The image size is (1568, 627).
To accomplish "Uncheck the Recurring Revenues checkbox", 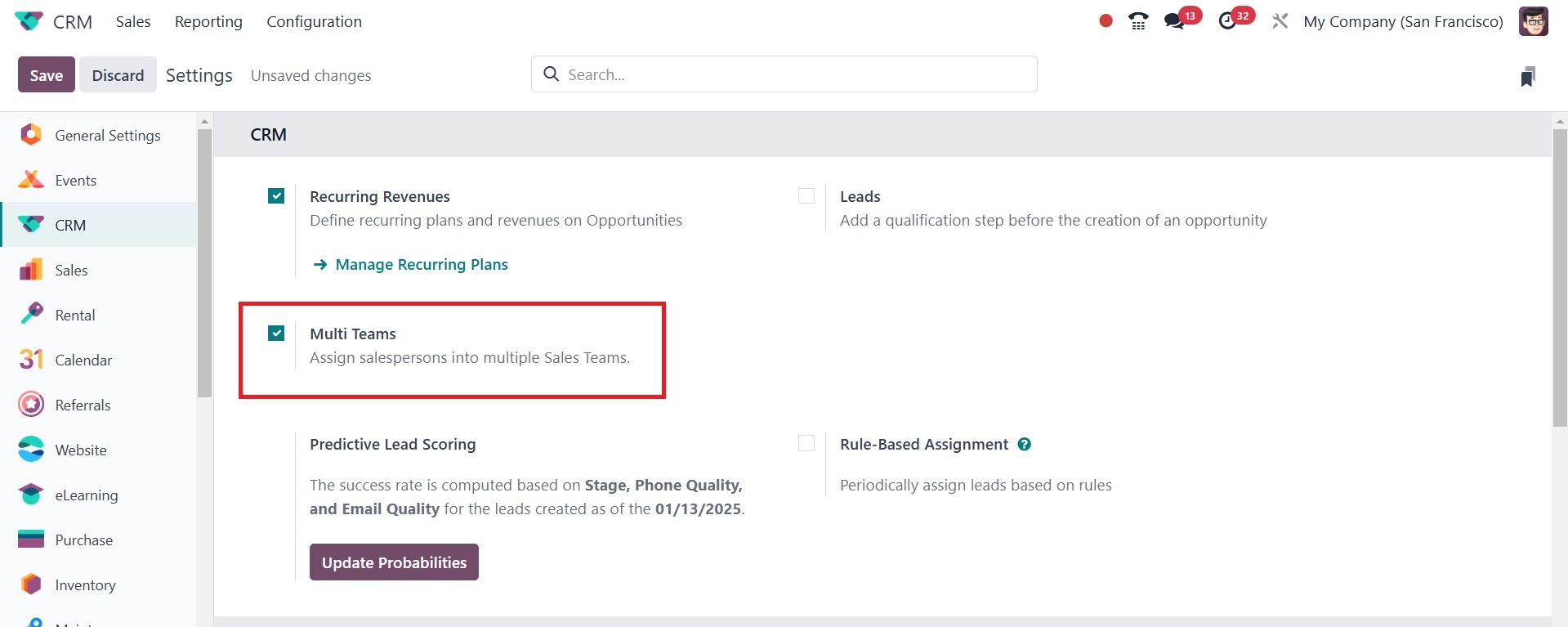I will (276, 196).
